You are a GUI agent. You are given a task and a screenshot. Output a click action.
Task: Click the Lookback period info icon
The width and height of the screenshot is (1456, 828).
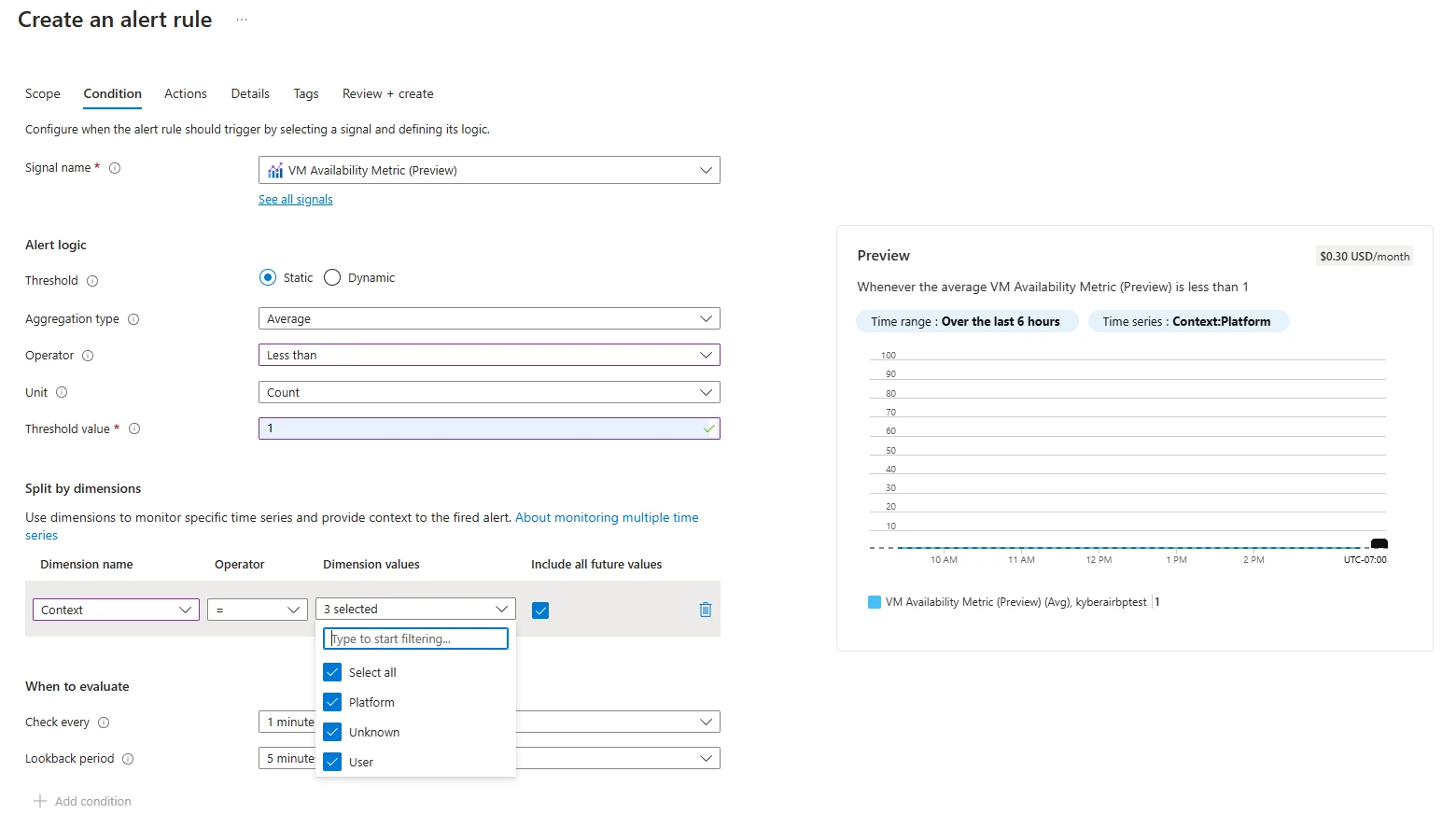pyautogui.click(x=130, y=758)
